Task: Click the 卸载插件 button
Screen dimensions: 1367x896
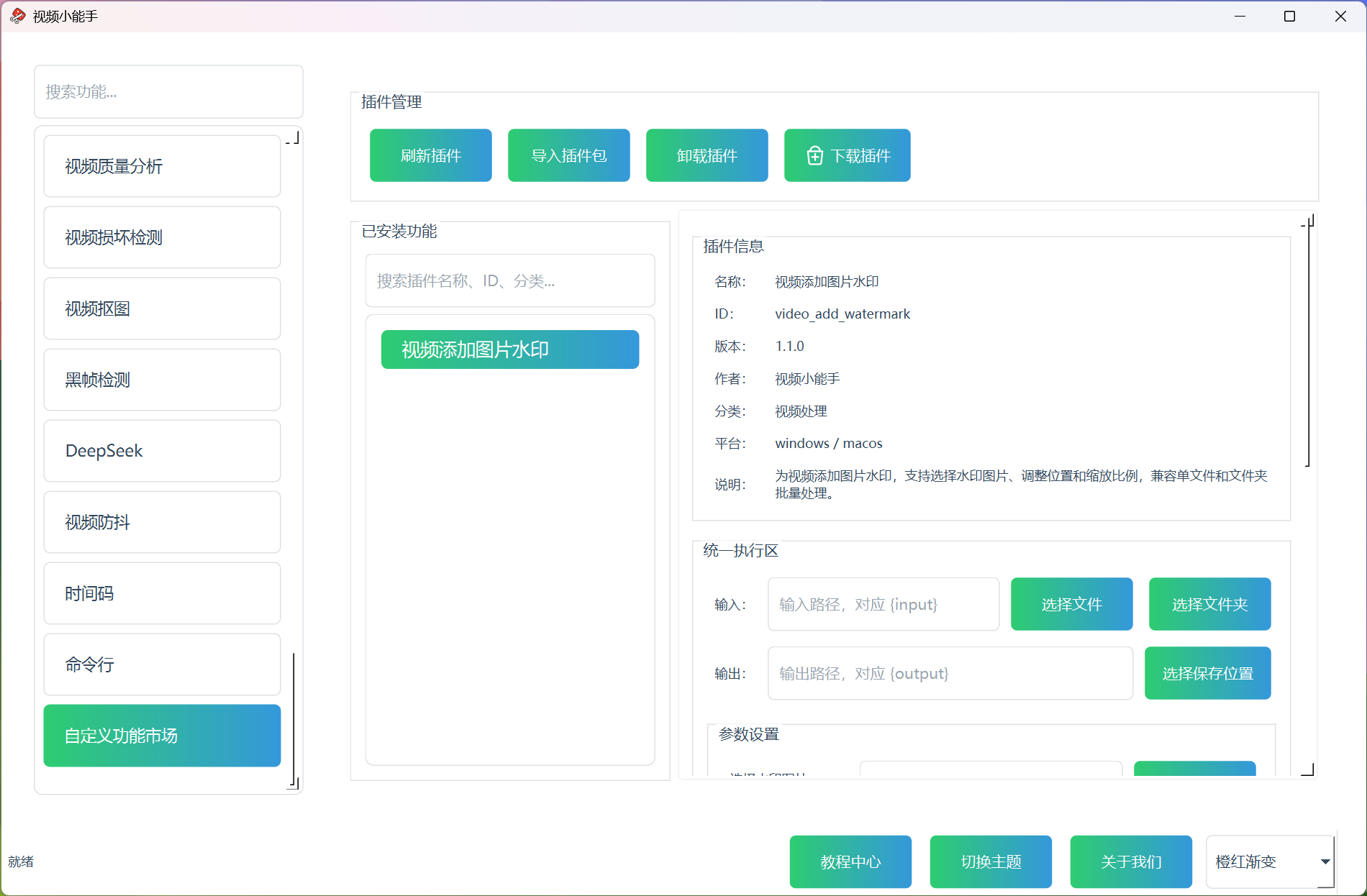Action: [x=707, y=155]
